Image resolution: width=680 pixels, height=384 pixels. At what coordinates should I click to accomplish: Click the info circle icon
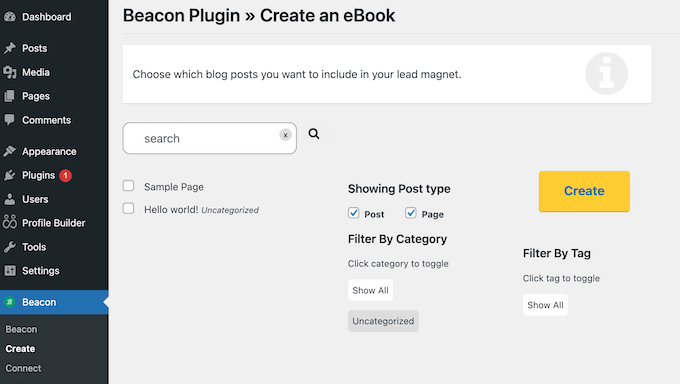pos(606,74)
